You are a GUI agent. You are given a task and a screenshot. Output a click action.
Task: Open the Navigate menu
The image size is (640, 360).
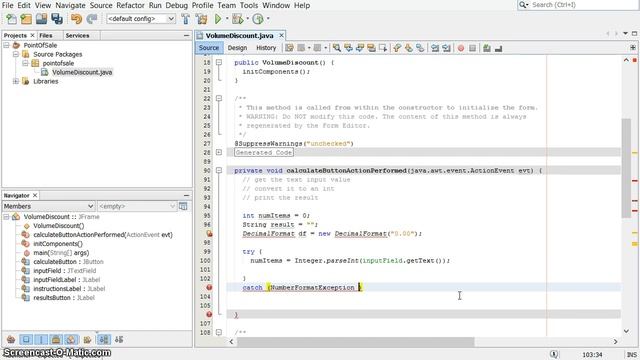(70, 5)
